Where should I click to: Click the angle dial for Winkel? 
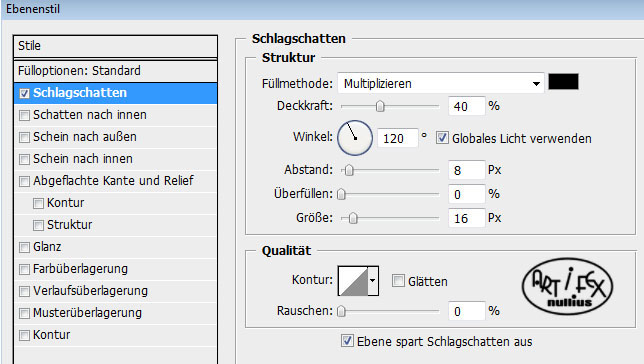[x=355, y=138]
